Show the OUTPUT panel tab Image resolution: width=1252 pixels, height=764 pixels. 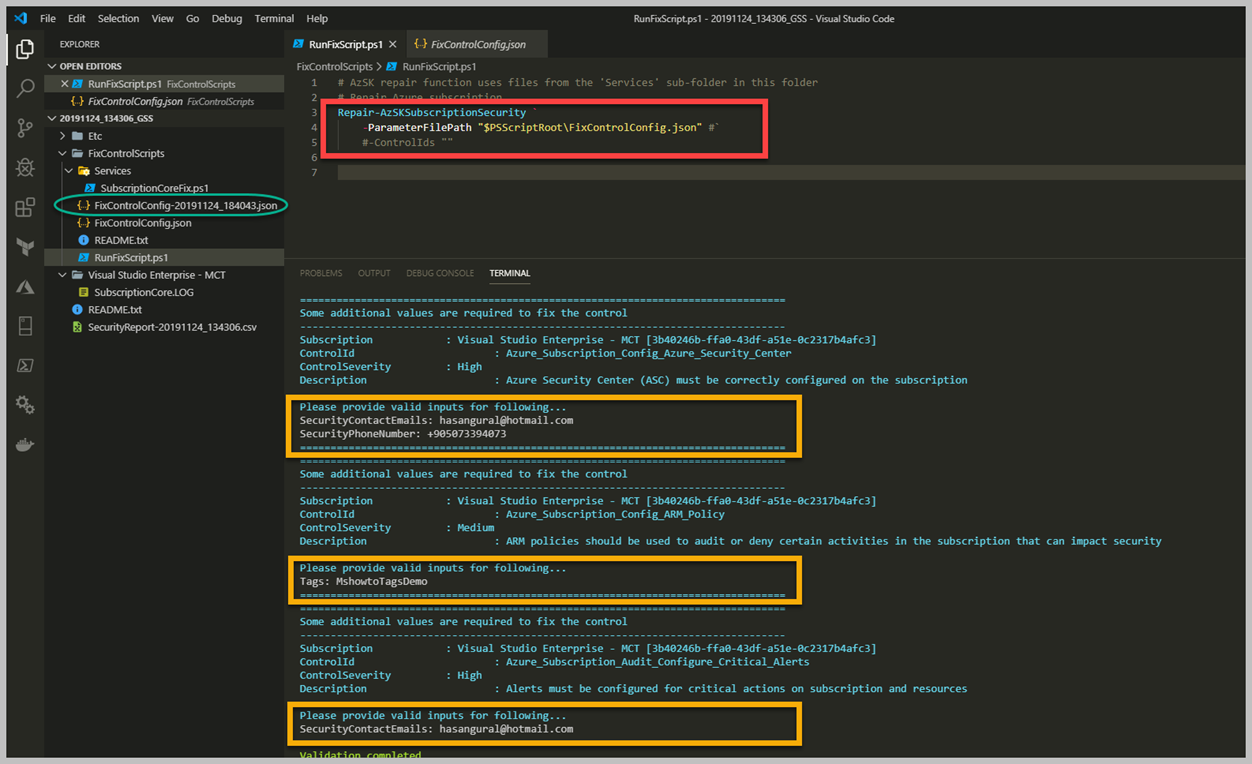click(374, 273)
